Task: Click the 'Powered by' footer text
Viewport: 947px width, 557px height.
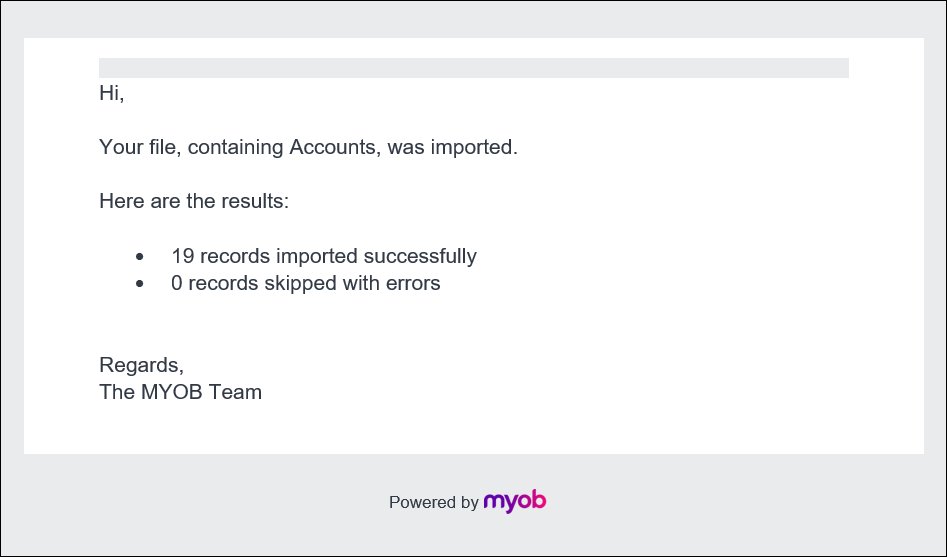Action: tap(433, 502)
